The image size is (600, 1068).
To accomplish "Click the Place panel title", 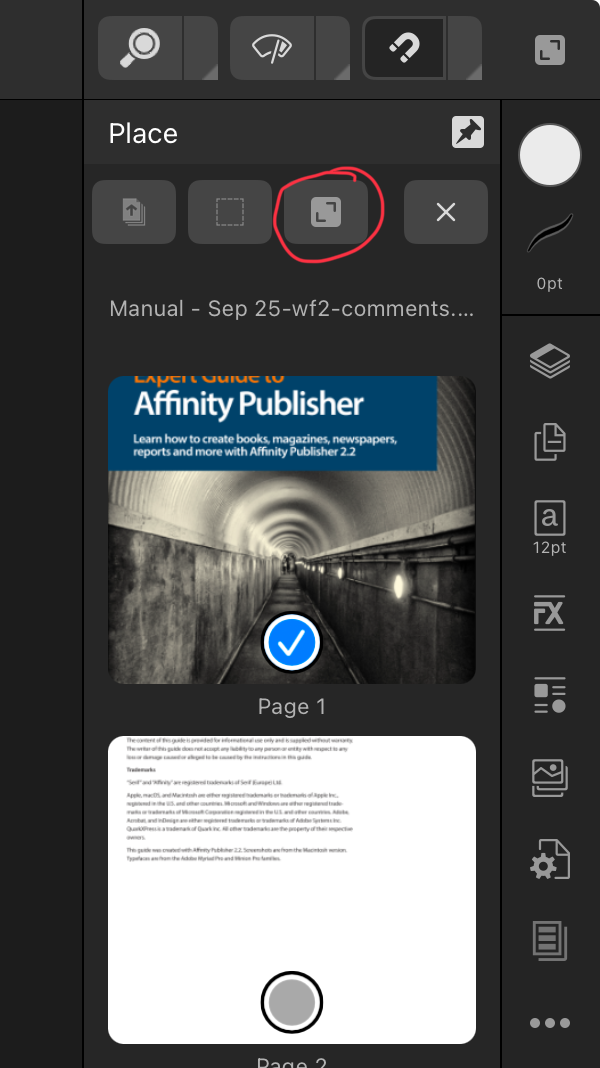I will pos(143,134).
